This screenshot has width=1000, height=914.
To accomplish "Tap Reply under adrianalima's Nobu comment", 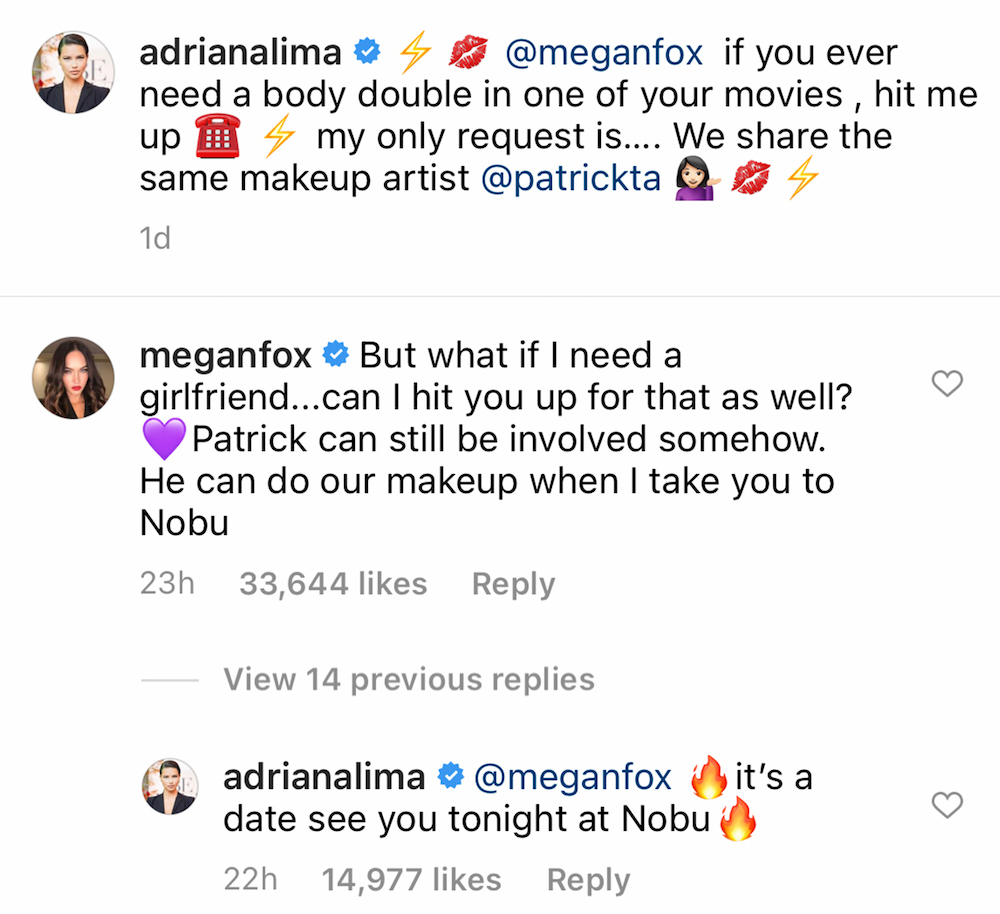I will coord(588,879).
